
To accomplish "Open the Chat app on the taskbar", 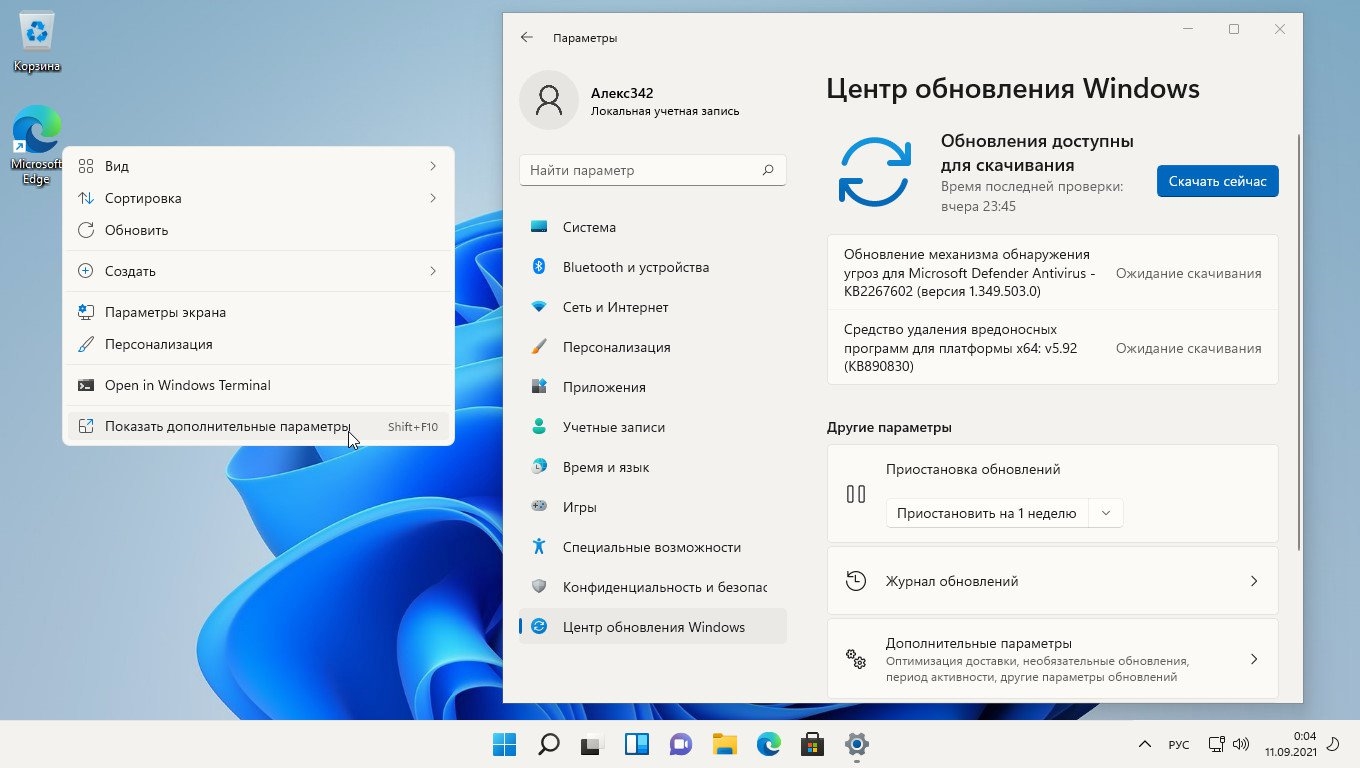I will click(x=681, y=744).
